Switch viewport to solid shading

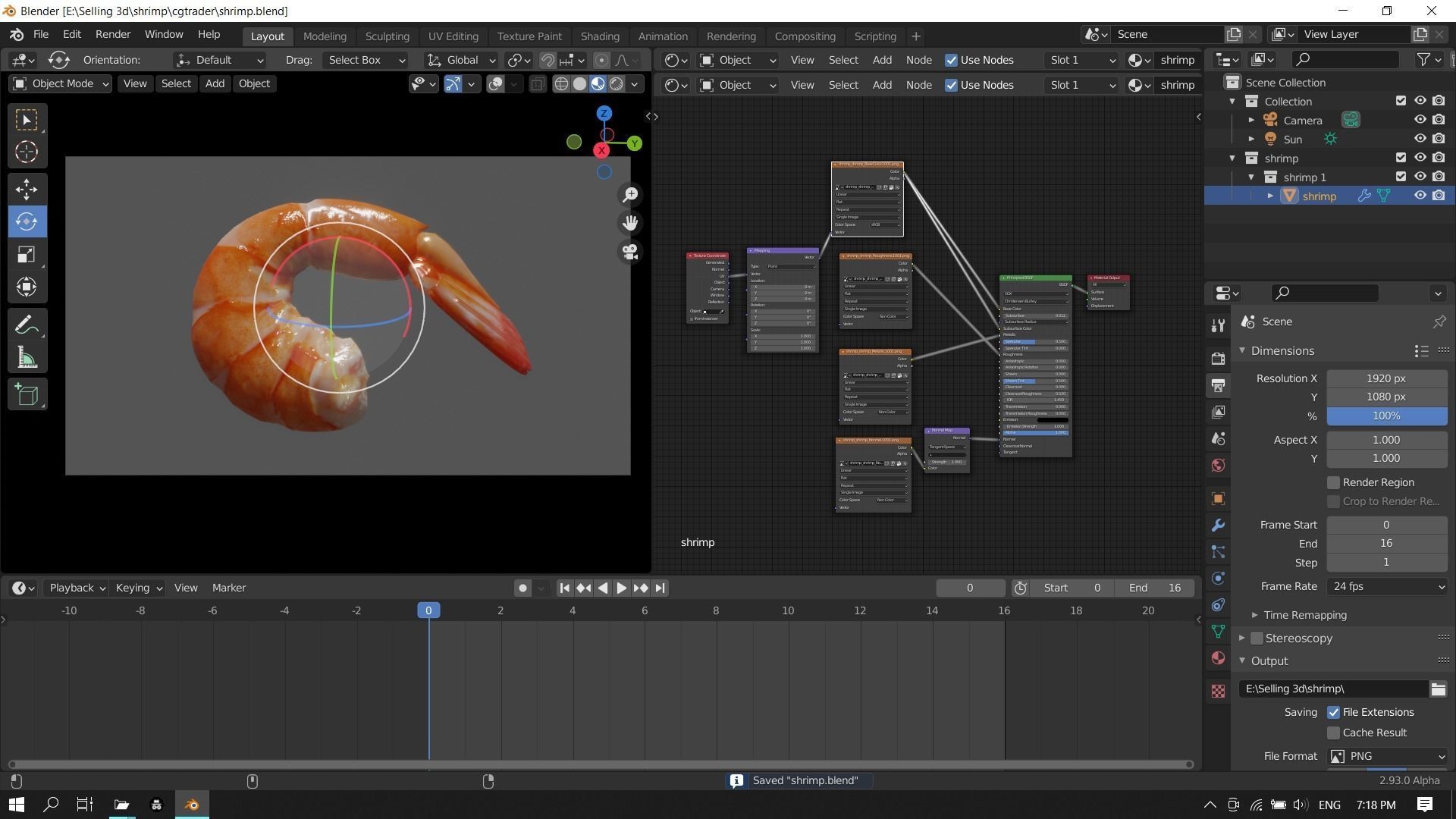579,84
